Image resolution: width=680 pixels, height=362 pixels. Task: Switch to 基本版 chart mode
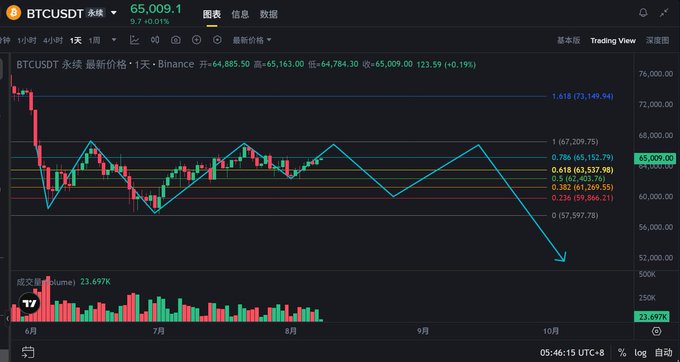(x=569, y=40)
